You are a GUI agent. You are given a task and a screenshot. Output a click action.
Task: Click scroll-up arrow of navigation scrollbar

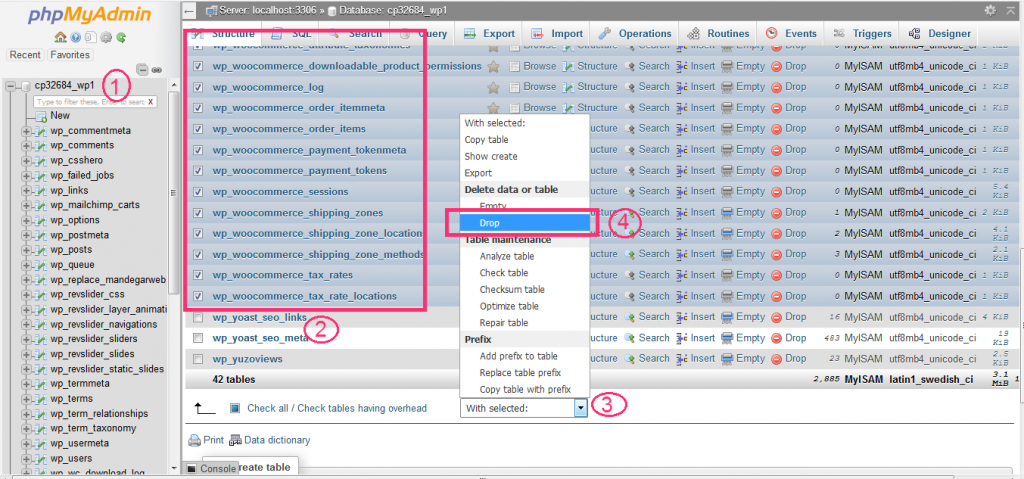click(x=174, y=84)
